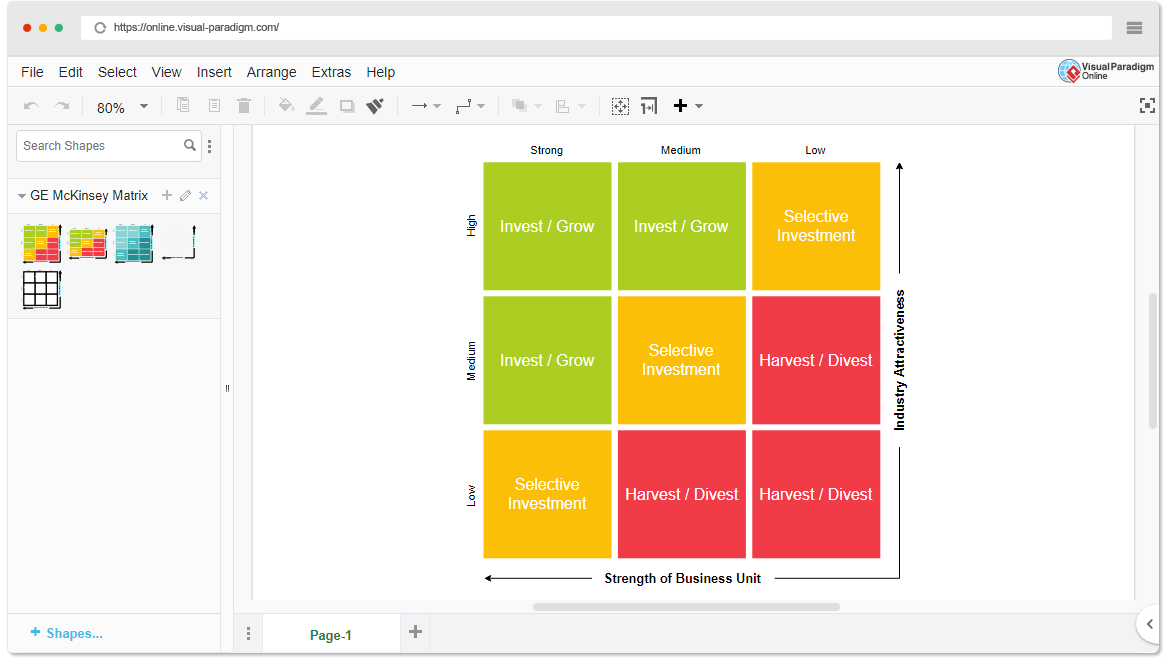Select the Strength of Business Unit label
This screenshot has height=665, width=1170.
(682, 578)
